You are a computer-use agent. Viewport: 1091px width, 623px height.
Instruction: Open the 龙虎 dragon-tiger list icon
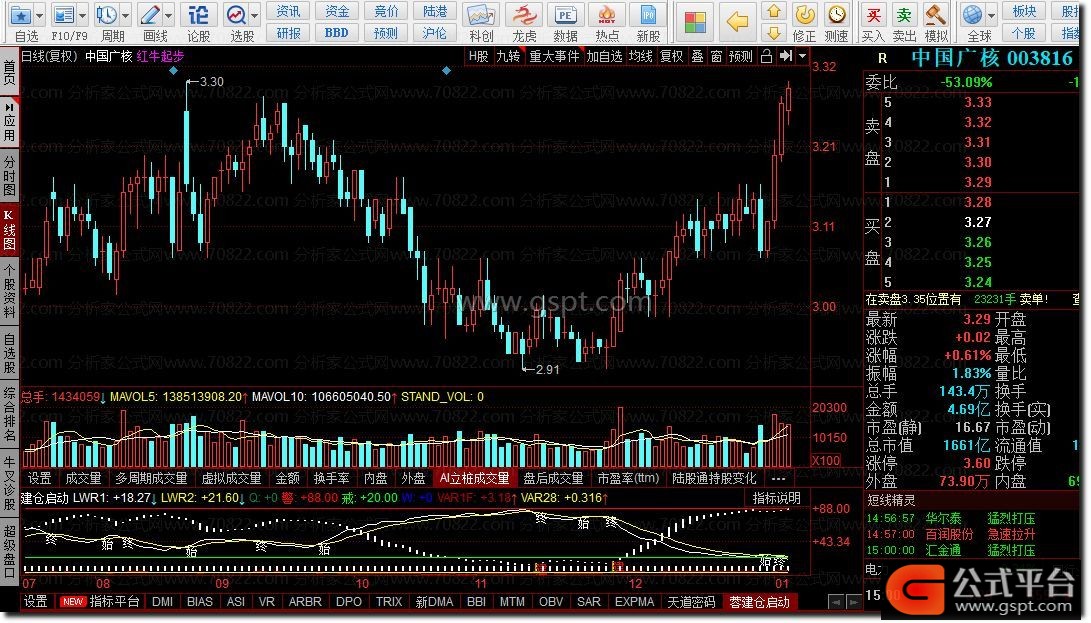tap(524, 15)
